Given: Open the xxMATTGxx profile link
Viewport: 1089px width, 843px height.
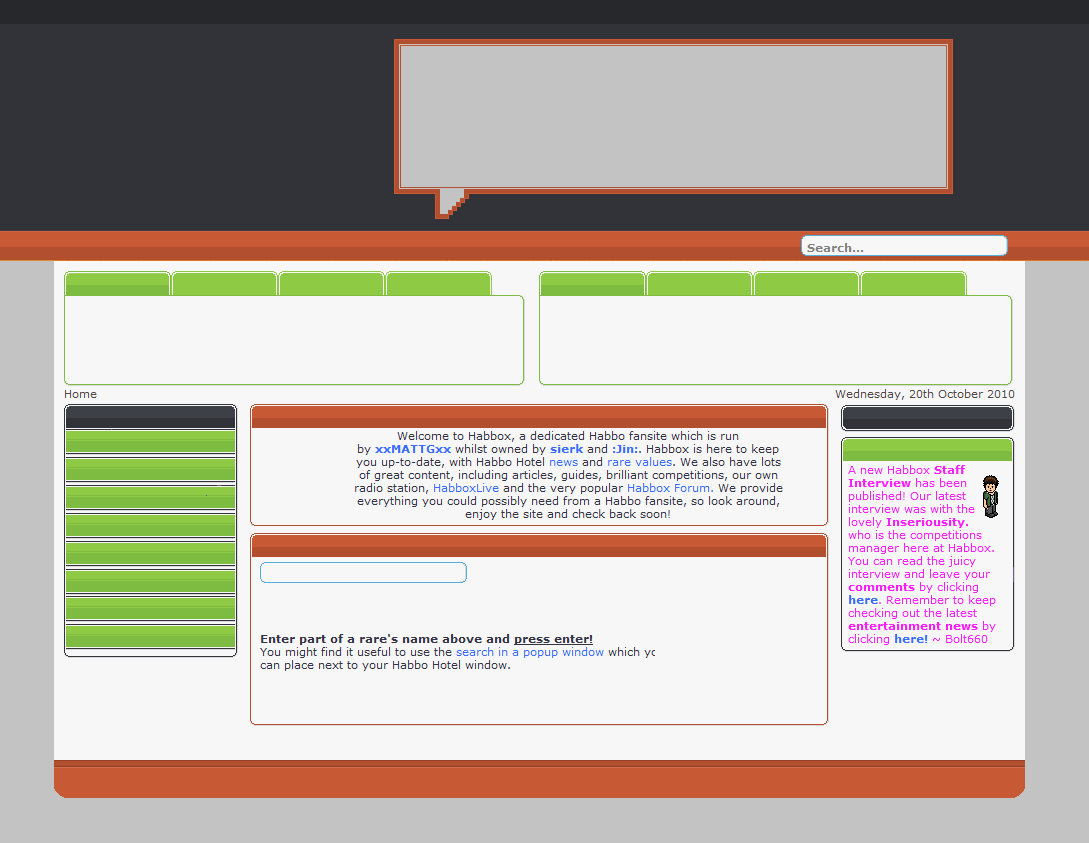Looking at the screenshot, I should coord(413,449).
